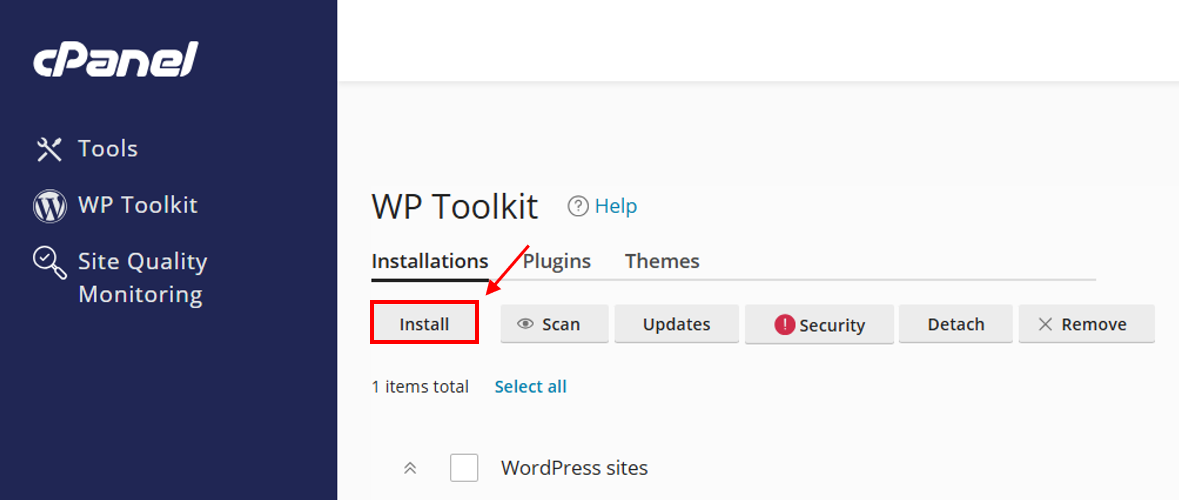Click the red exclamation Security icon

[784, 325]
